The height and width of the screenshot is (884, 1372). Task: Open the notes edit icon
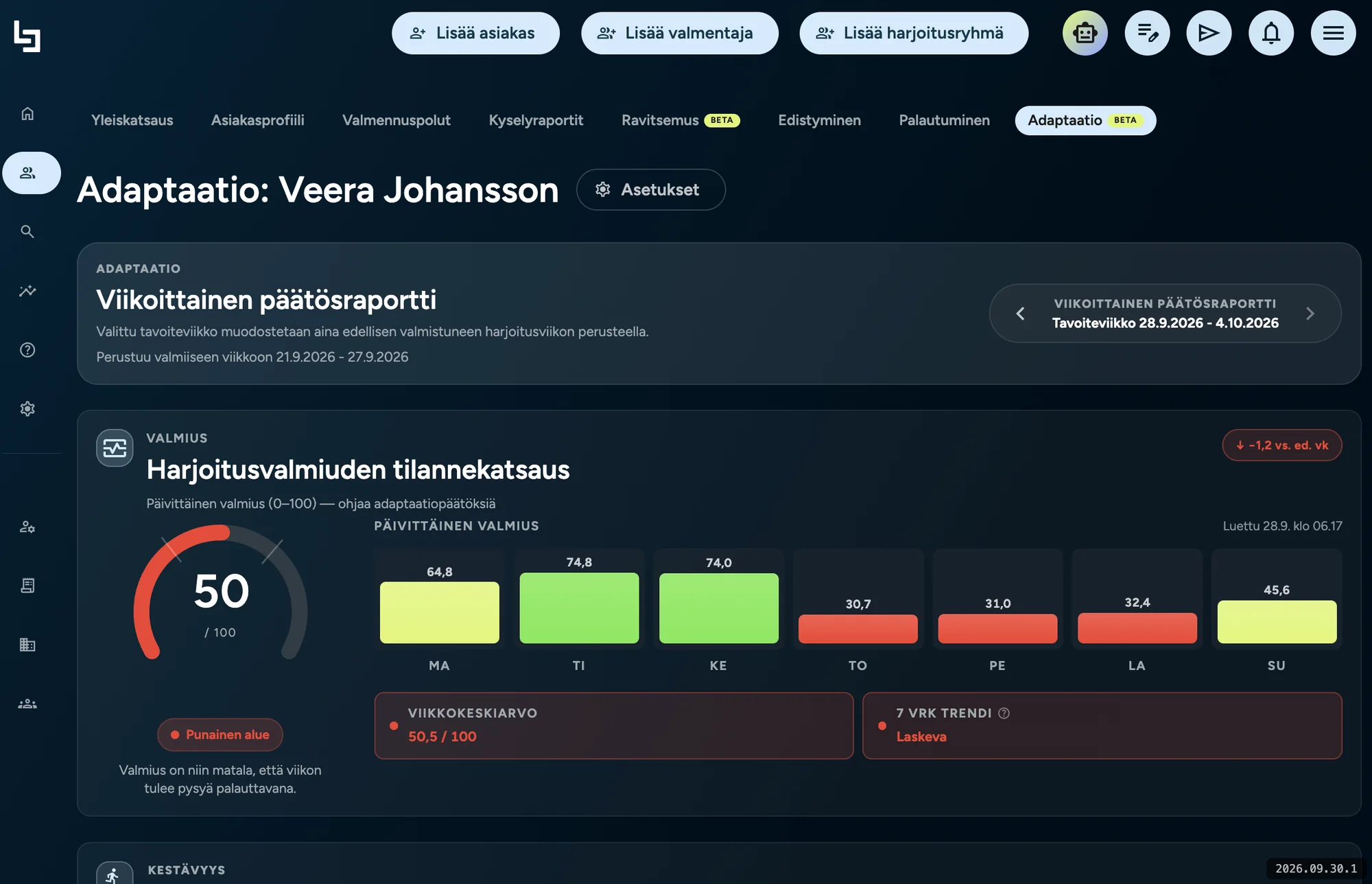pyautogui.click(x=1148, y=33)
